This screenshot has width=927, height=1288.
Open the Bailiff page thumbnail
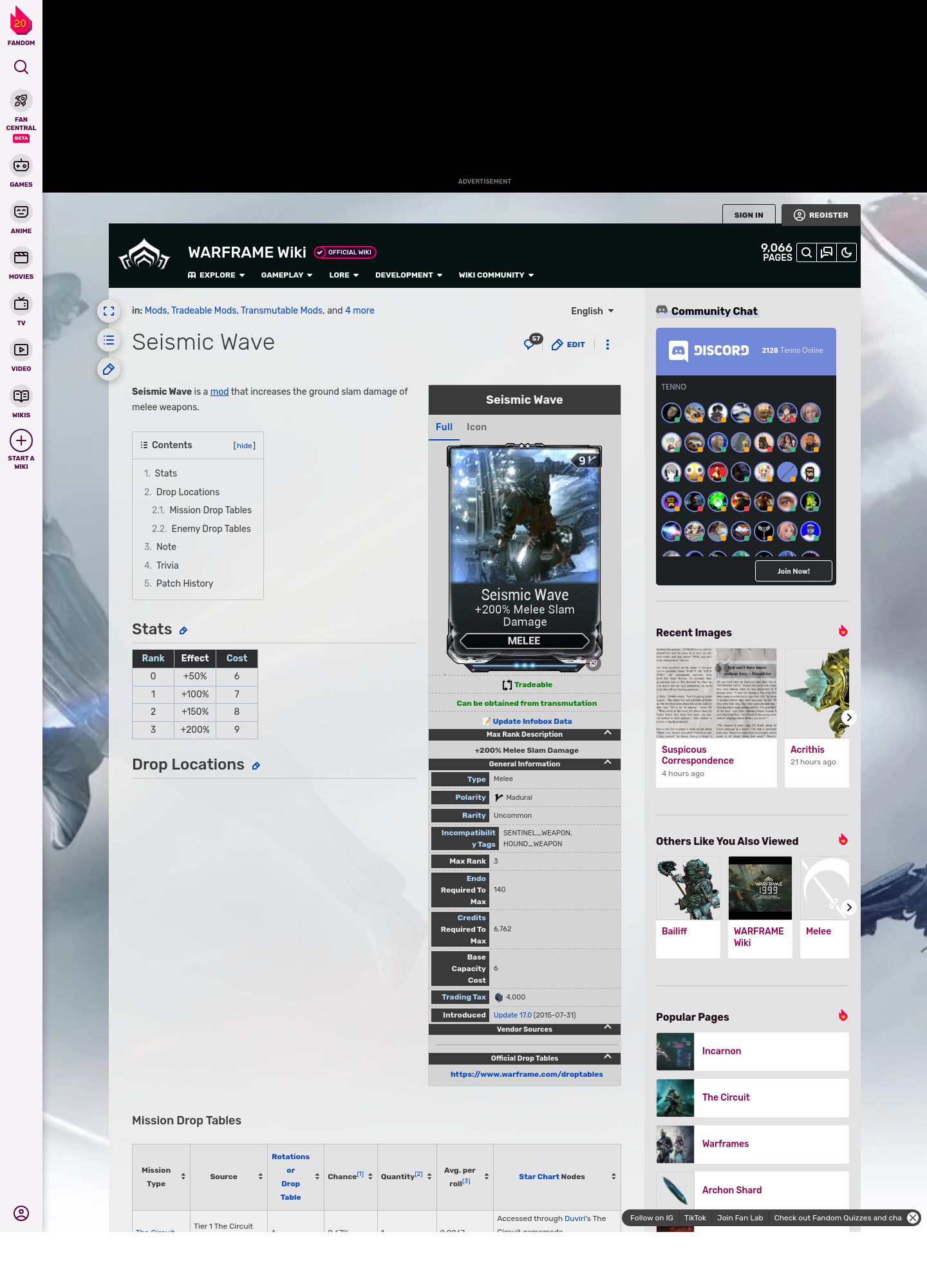688,888
